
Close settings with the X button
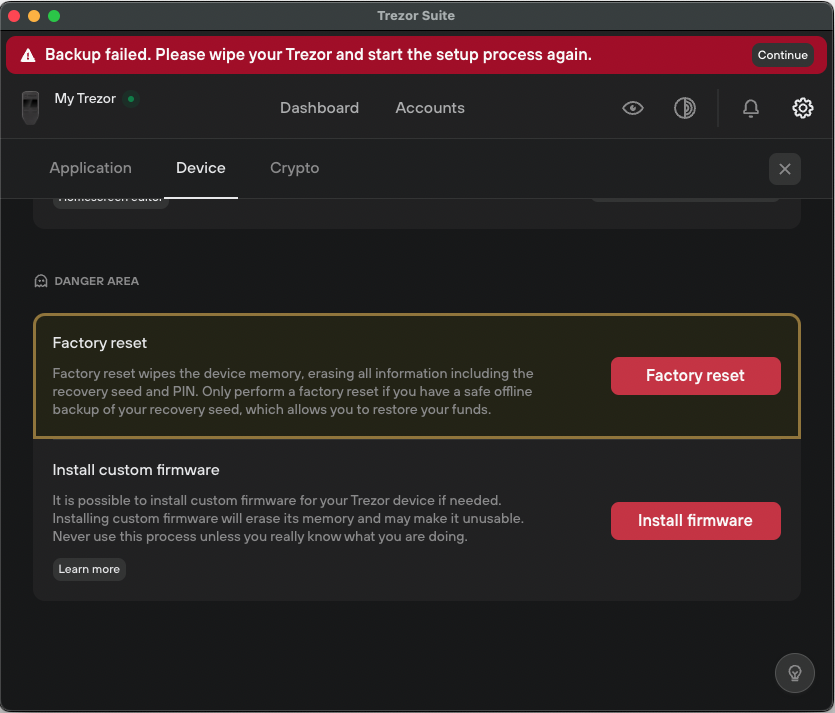(784, 169)
